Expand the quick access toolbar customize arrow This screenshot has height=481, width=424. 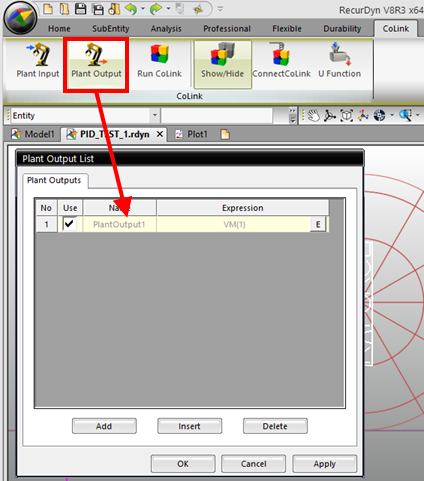click(x=220, y=9)
